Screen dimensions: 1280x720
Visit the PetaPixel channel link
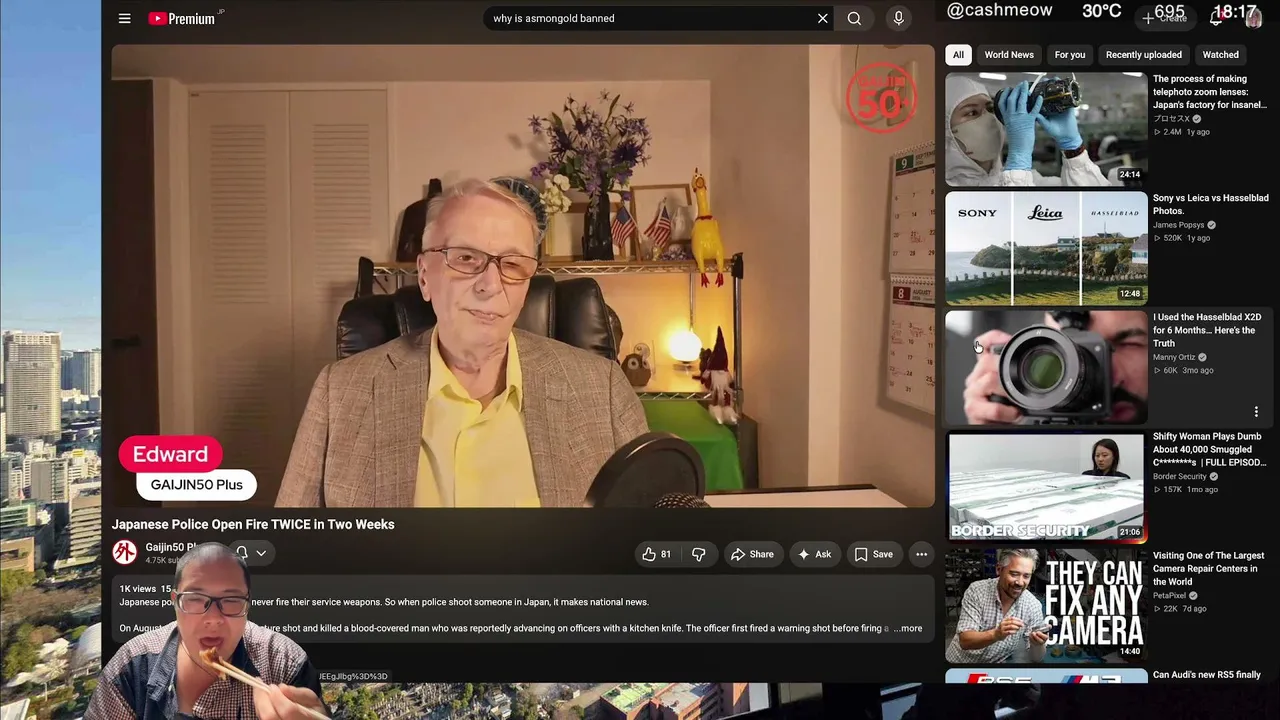pyautogui.click(x=1169, y=595)
